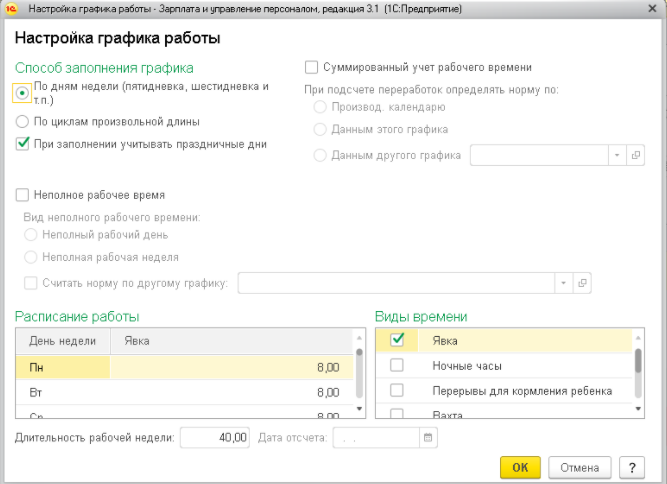This screenshot has height=484, width=667.
Task: Choose Данным другого графика radio option
Action: click(x=320, y=155)
